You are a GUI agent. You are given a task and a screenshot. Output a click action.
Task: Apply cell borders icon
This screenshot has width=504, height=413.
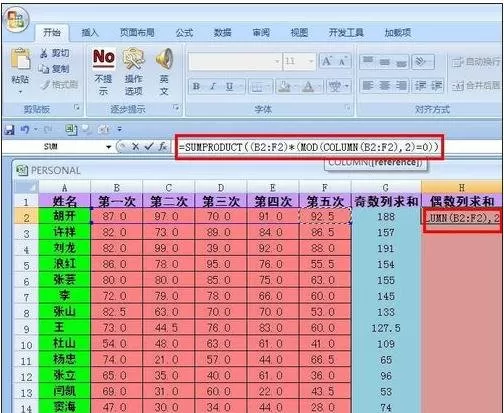[x=257, y=87]
